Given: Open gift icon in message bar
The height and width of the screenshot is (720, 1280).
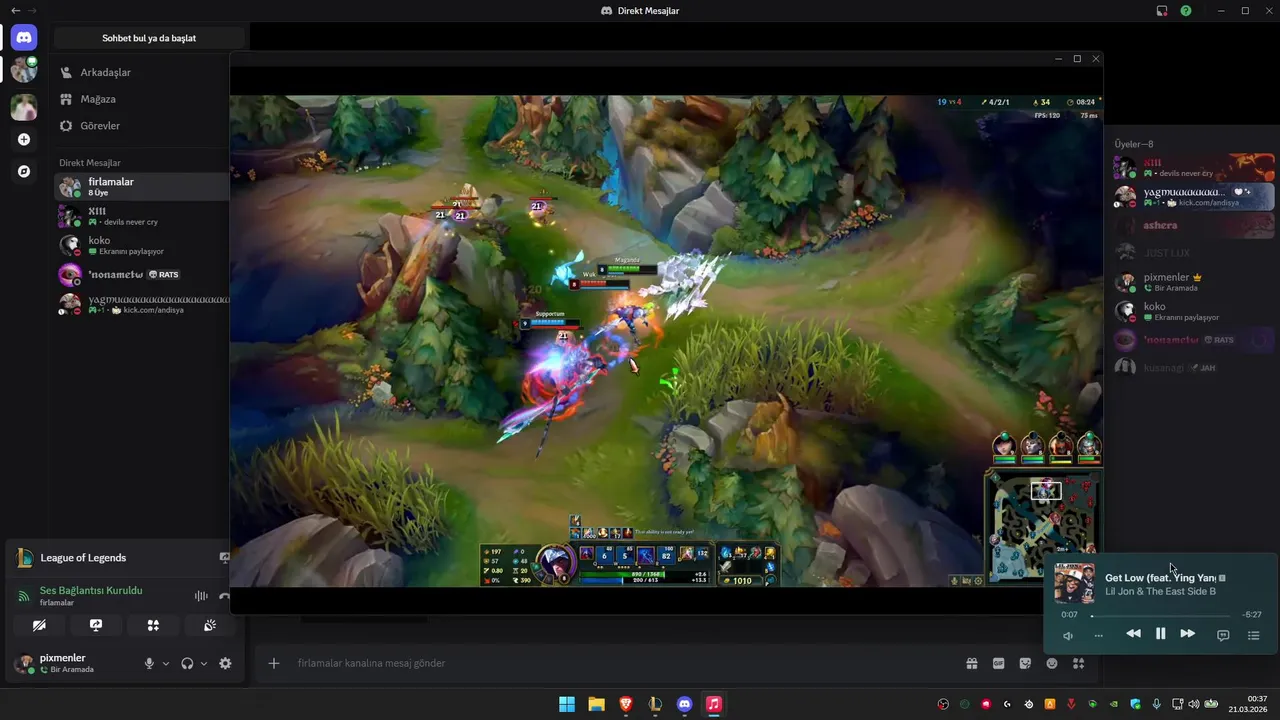Looking at the screenshot, I should [971, 663].
